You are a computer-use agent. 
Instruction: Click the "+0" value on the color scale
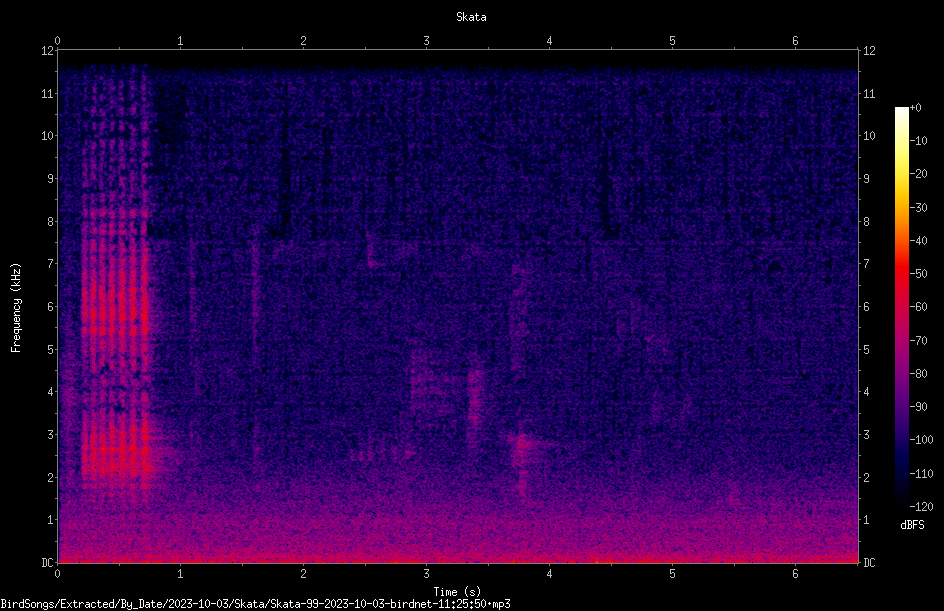click(916, 108)
